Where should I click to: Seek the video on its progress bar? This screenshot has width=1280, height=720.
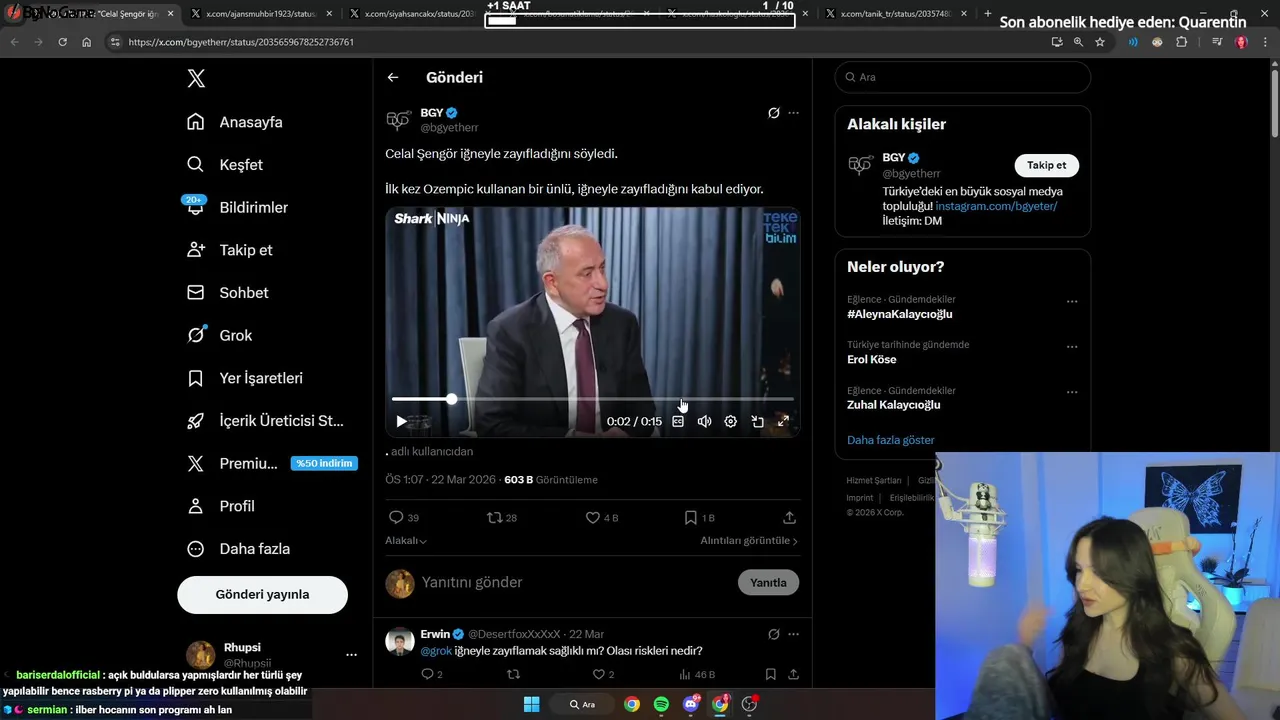pyautogui.click(x=592, y=399)
